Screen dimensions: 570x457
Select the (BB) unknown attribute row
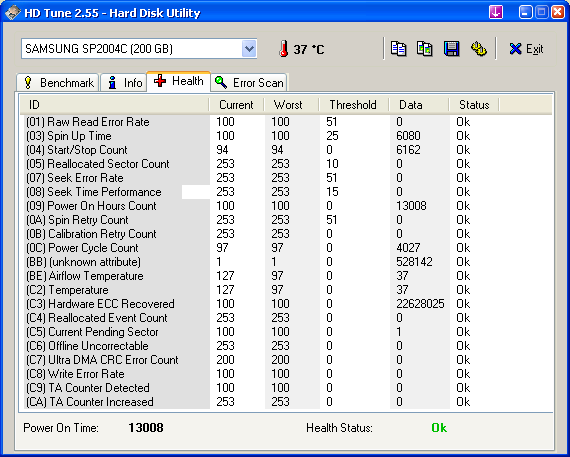[286, 262]
